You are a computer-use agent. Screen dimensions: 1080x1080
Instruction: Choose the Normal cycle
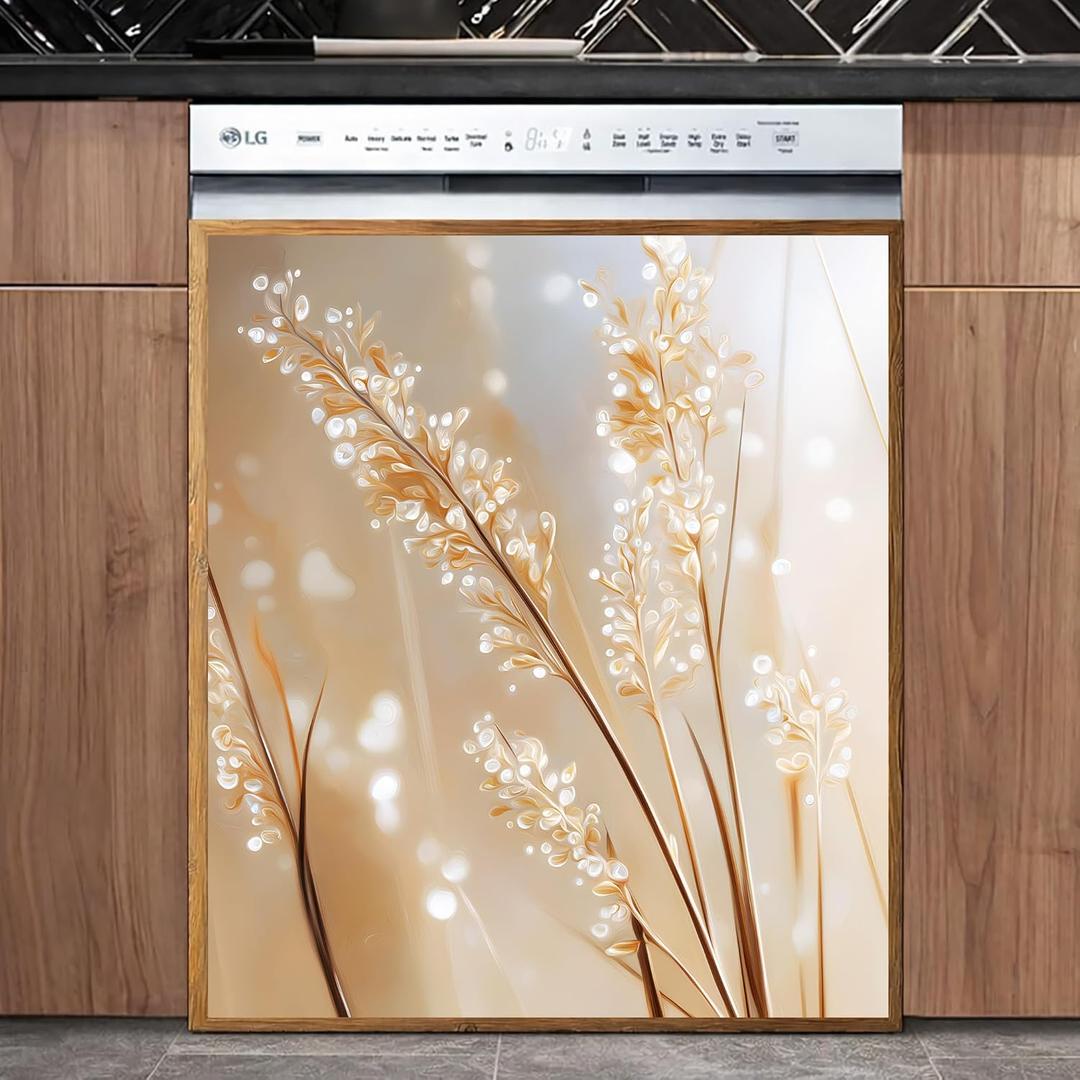[427, 139]
